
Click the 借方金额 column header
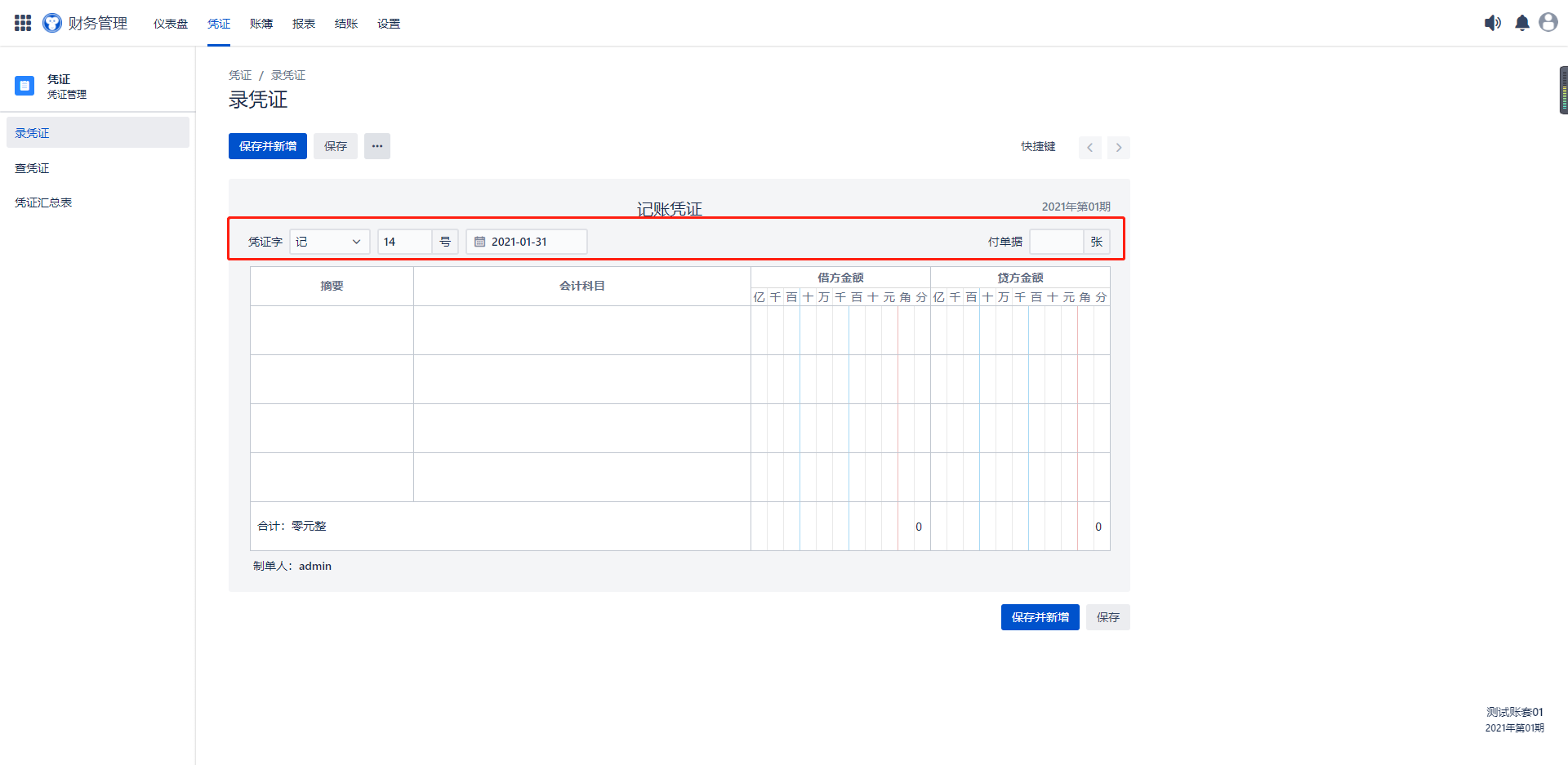pyautogui.click(x=840, y=278)
